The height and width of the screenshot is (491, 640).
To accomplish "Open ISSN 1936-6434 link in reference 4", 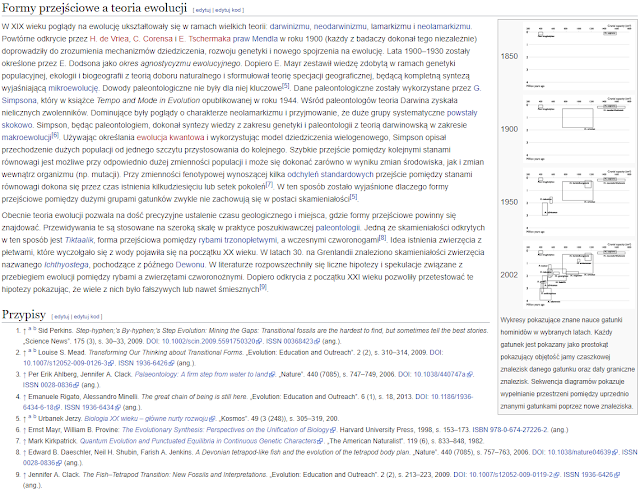I will pyautogui.click(x=93, y=407).
